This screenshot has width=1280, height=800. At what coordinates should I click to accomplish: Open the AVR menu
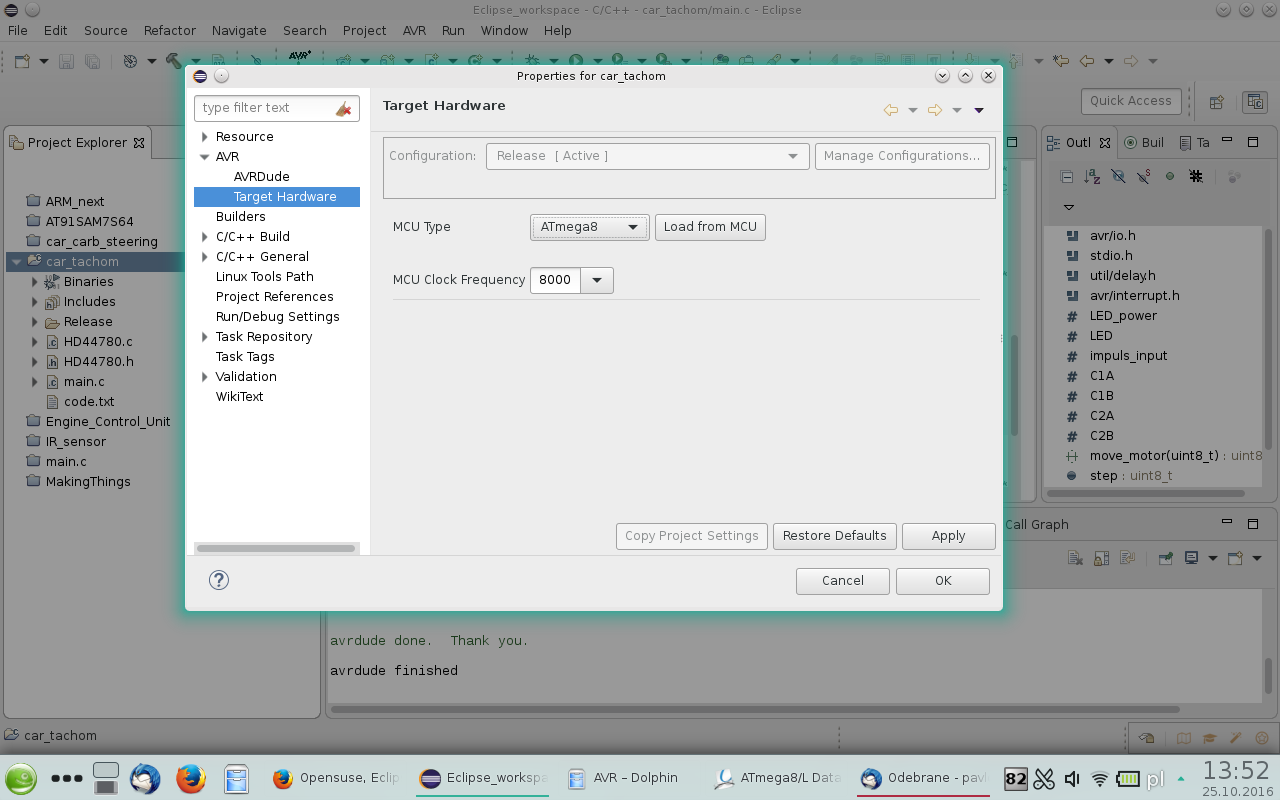414,30
